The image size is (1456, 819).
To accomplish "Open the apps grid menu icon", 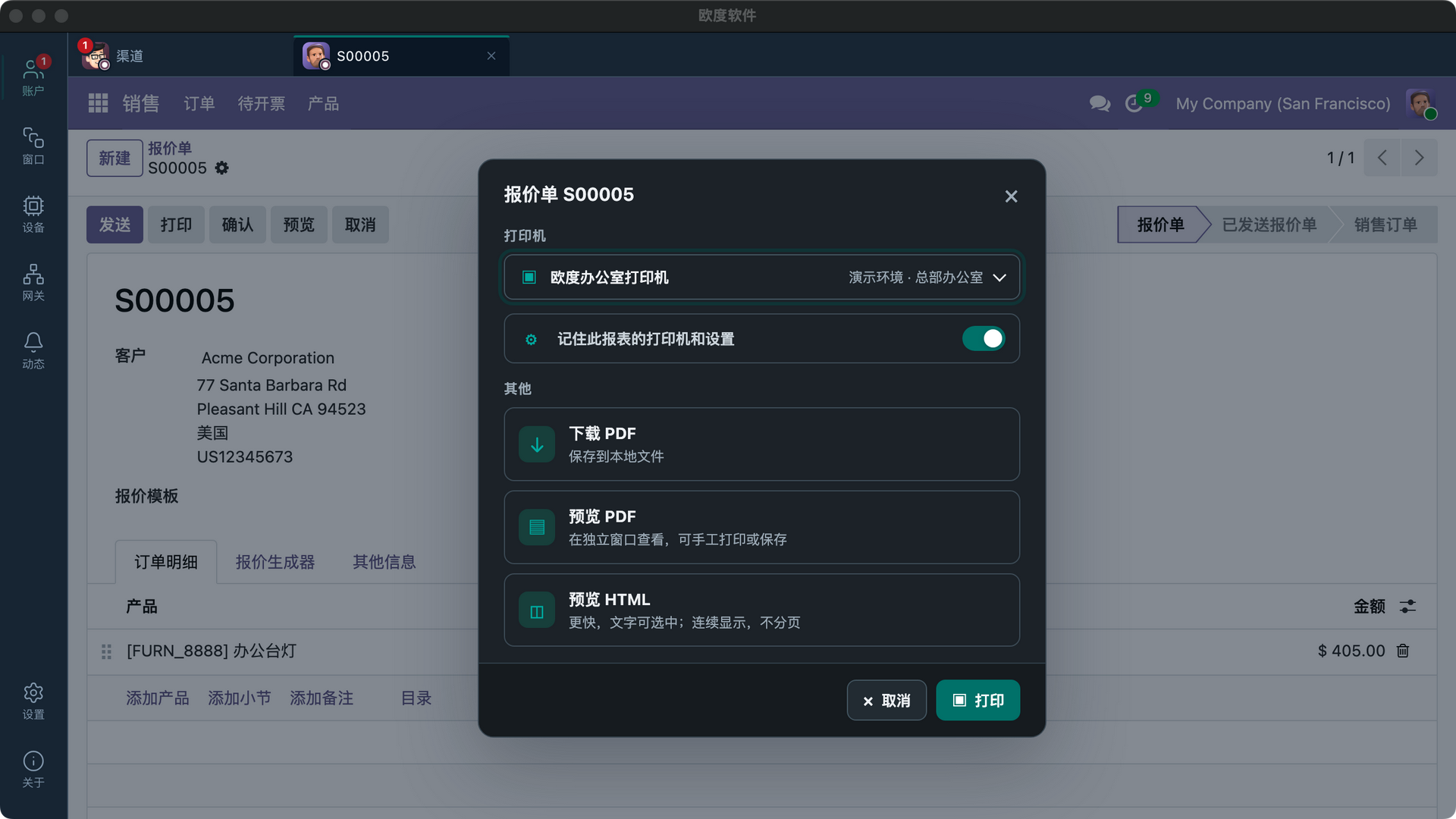I will click(98, 103).
